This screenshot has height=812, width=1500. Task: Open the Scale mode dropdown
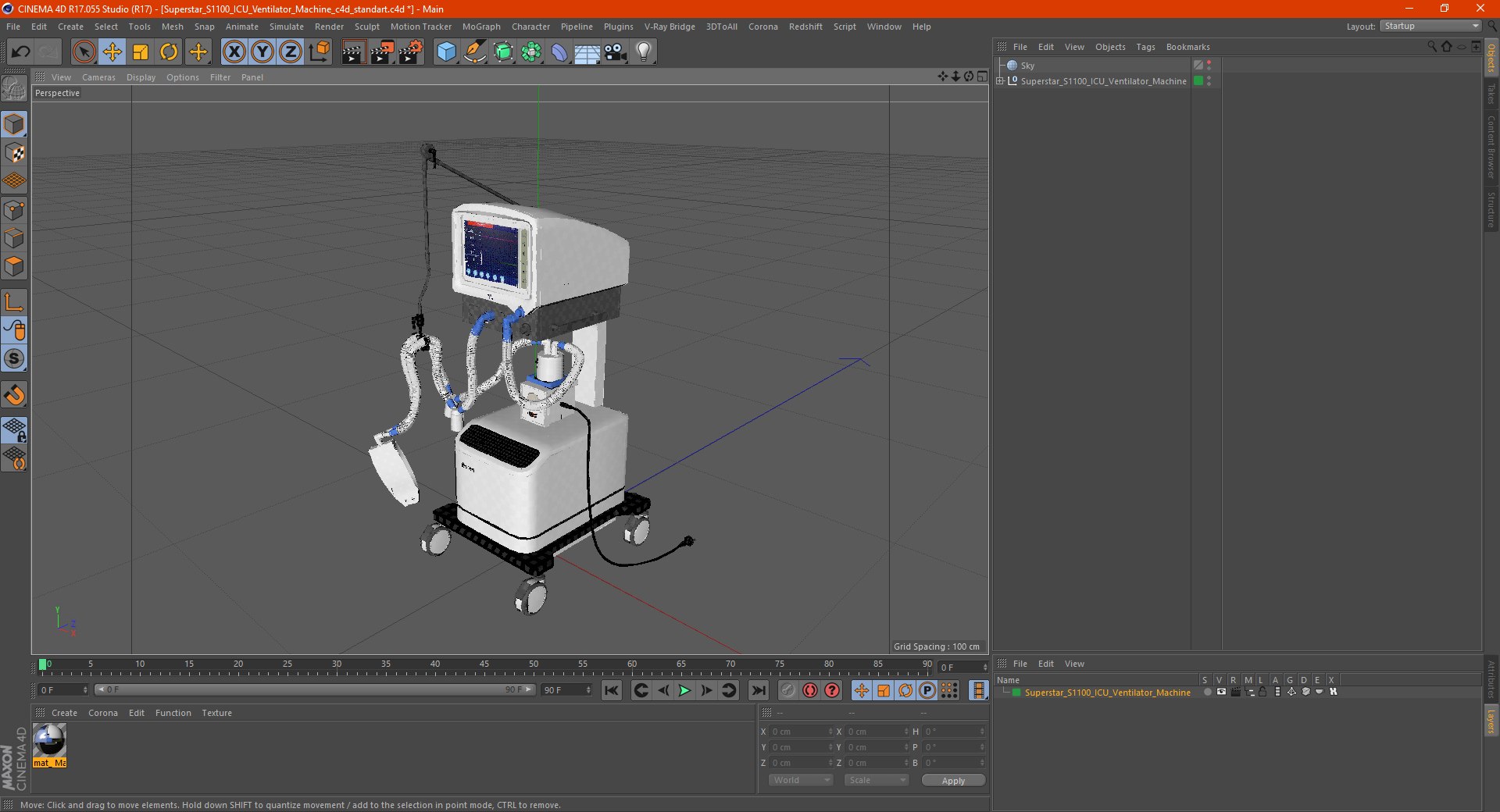[877, 780]
